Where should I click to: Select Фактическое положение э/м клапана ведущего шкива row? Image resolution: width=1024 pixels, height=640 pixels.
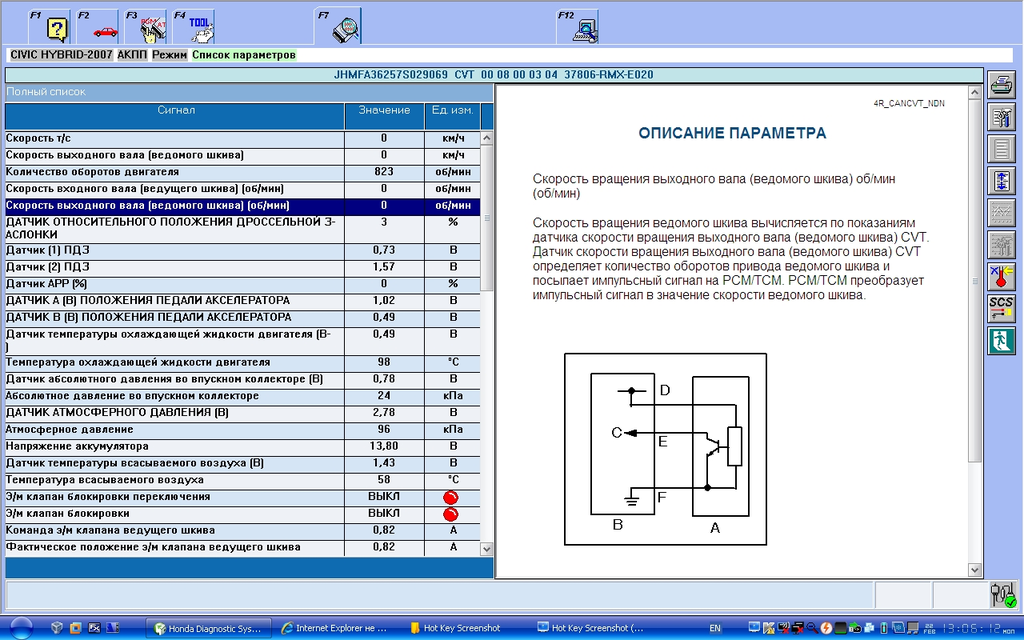tap(242, 548)
